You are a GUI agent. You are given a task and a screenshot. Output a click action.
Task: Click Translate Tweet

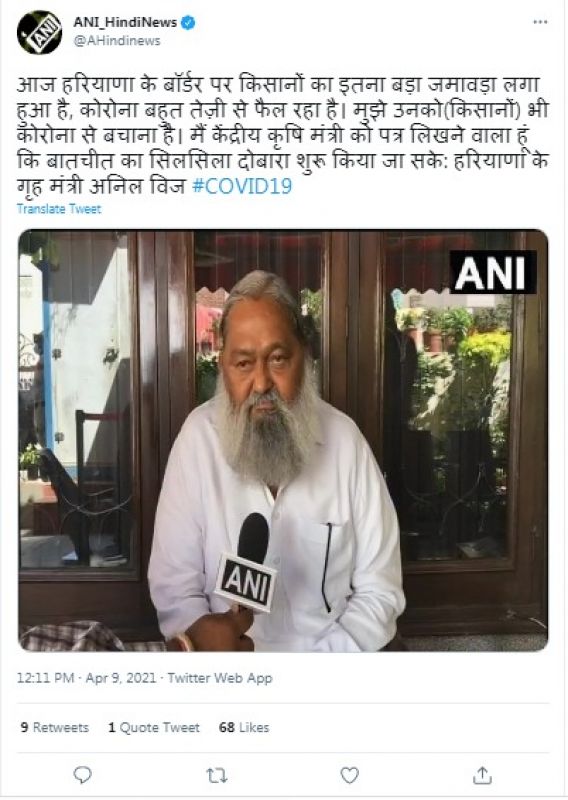tap(59, 209)
